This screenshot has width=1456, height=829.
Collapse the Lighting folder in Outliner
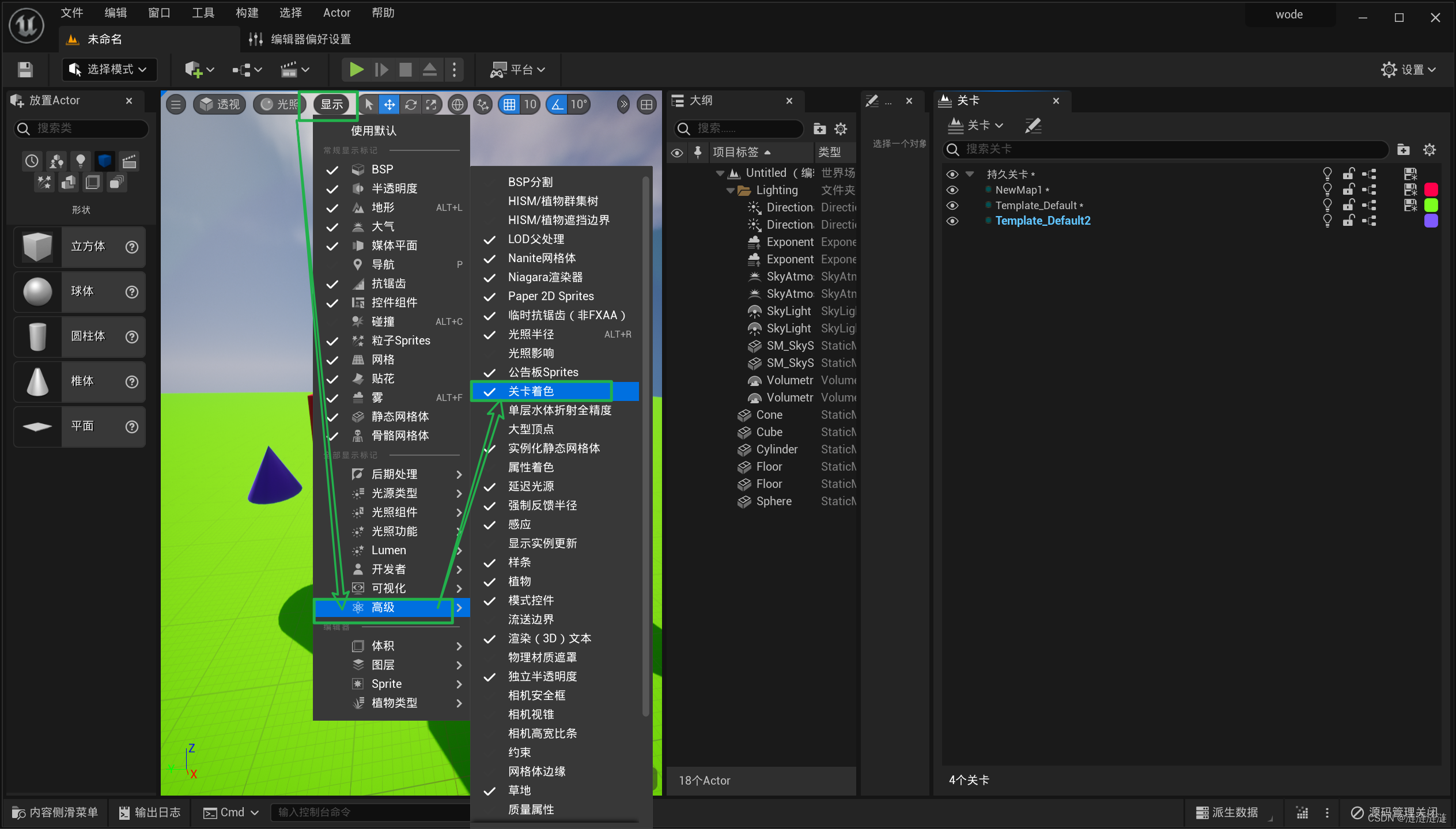[x=731, y=190]
